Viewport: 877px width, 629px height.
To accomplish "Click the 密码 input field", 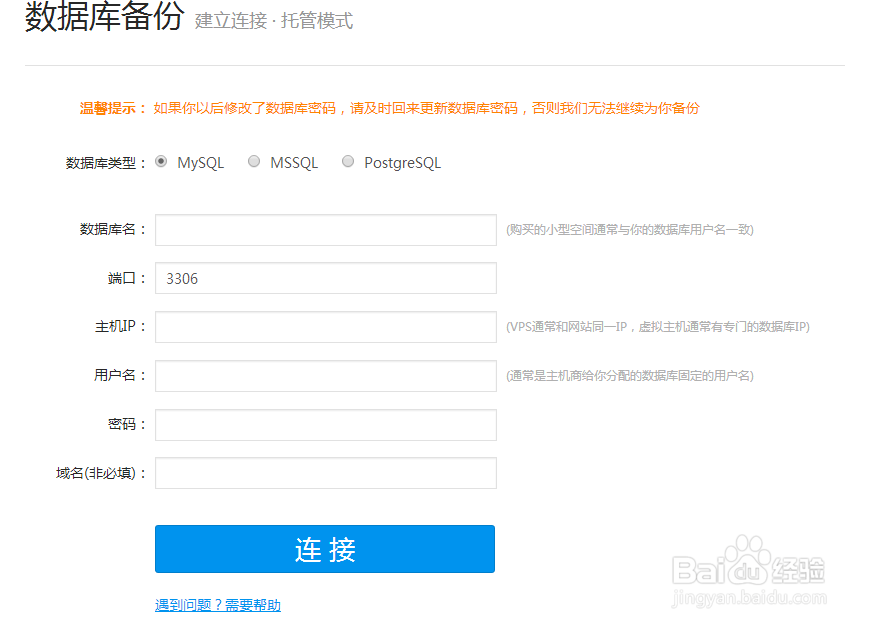I will (x=325, y=424).
